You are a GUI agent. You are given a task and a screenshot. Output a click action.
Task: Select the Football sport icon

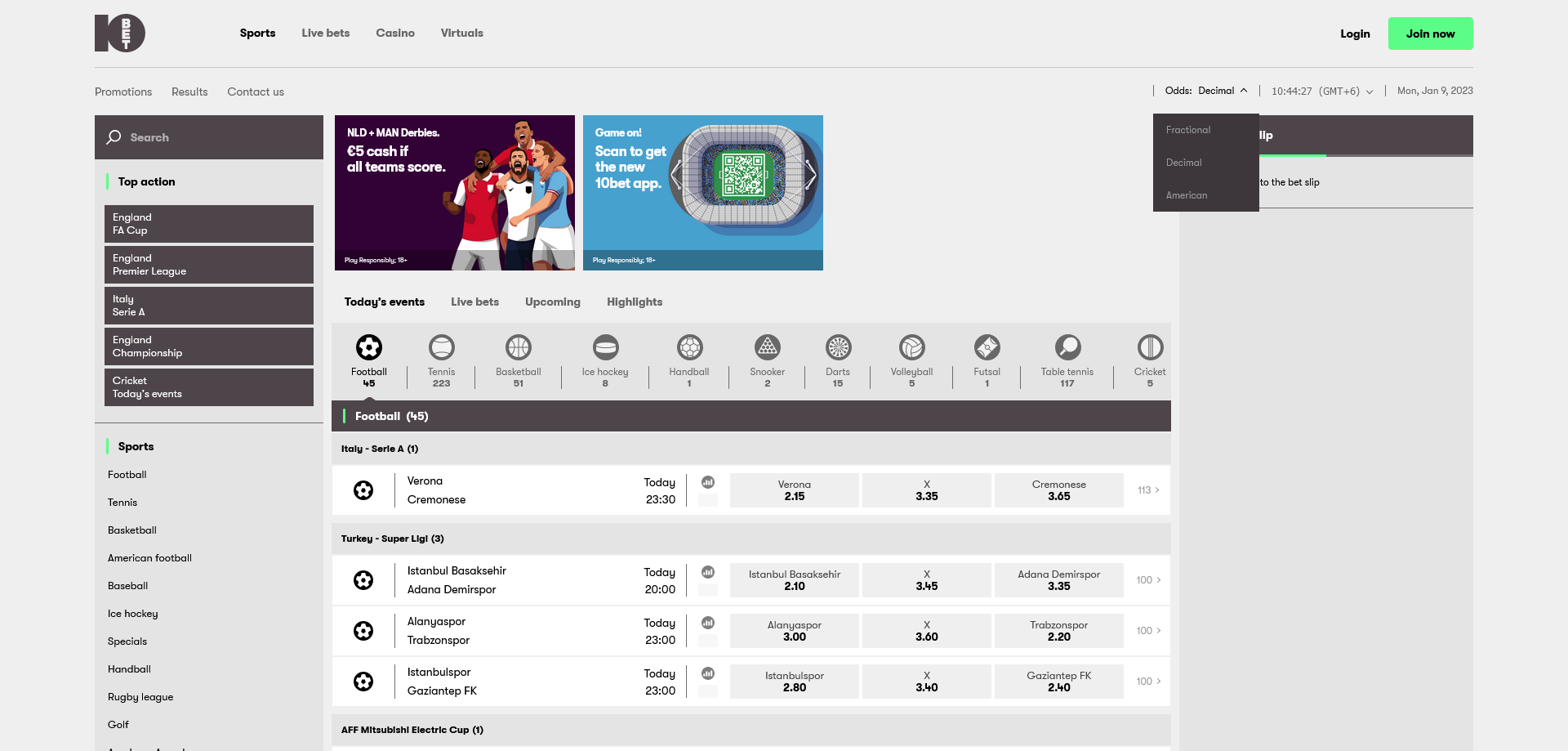point(369,347)
